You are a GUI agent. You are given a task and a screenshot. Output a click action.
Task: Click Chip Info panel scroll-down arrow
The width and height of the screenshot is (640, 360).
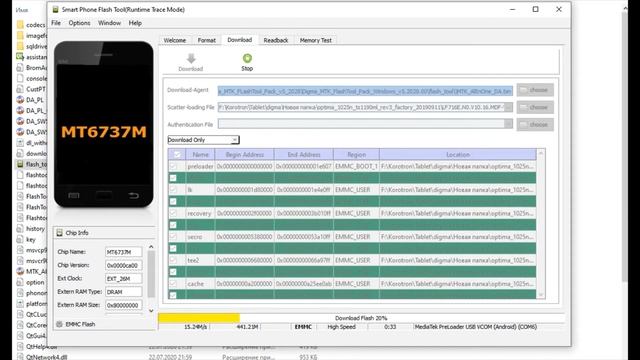pyautogui.click(x=151, y=311)
